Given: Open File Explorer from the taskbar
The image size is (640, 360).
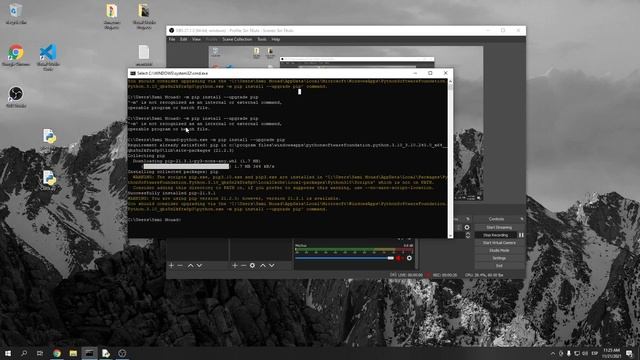Looking at the screenshot, I should pos(73,353).
